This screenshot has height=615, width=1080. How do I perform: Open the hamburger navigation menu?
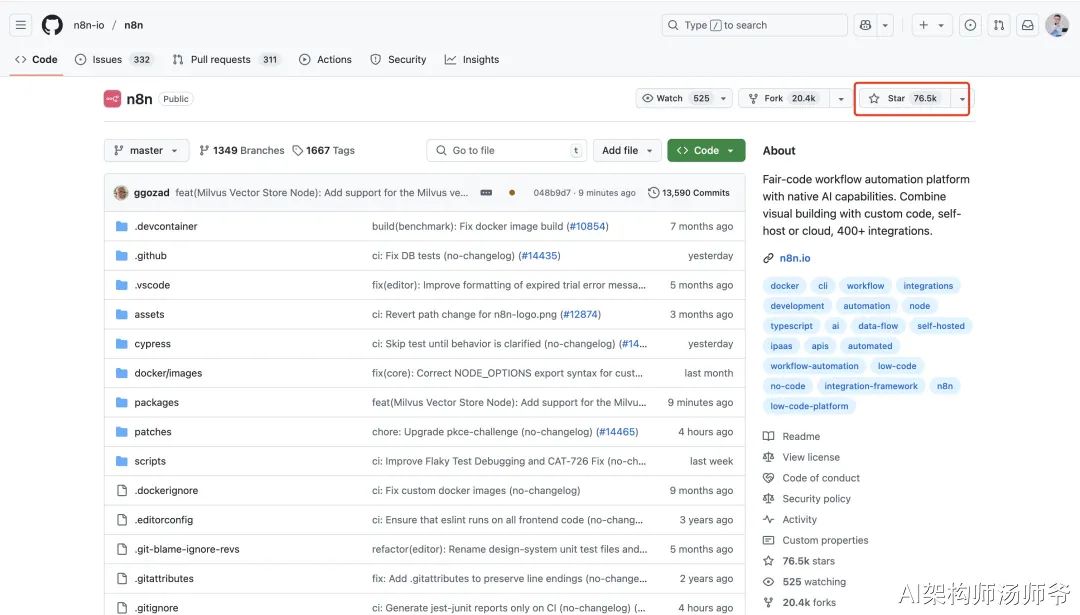click(x=21, y=25)
